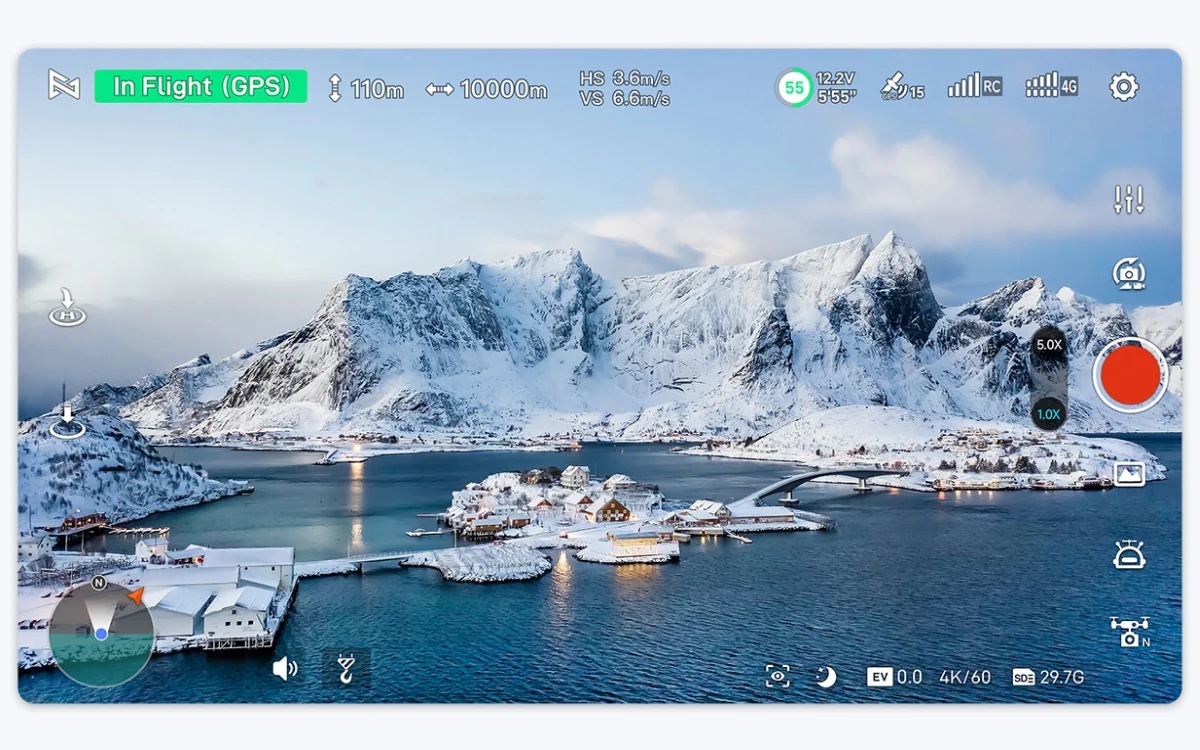The height and width of the screenshot is (750, 1200).
Task: Switch photo/video camera mode icon
Action: (1129, 273)
